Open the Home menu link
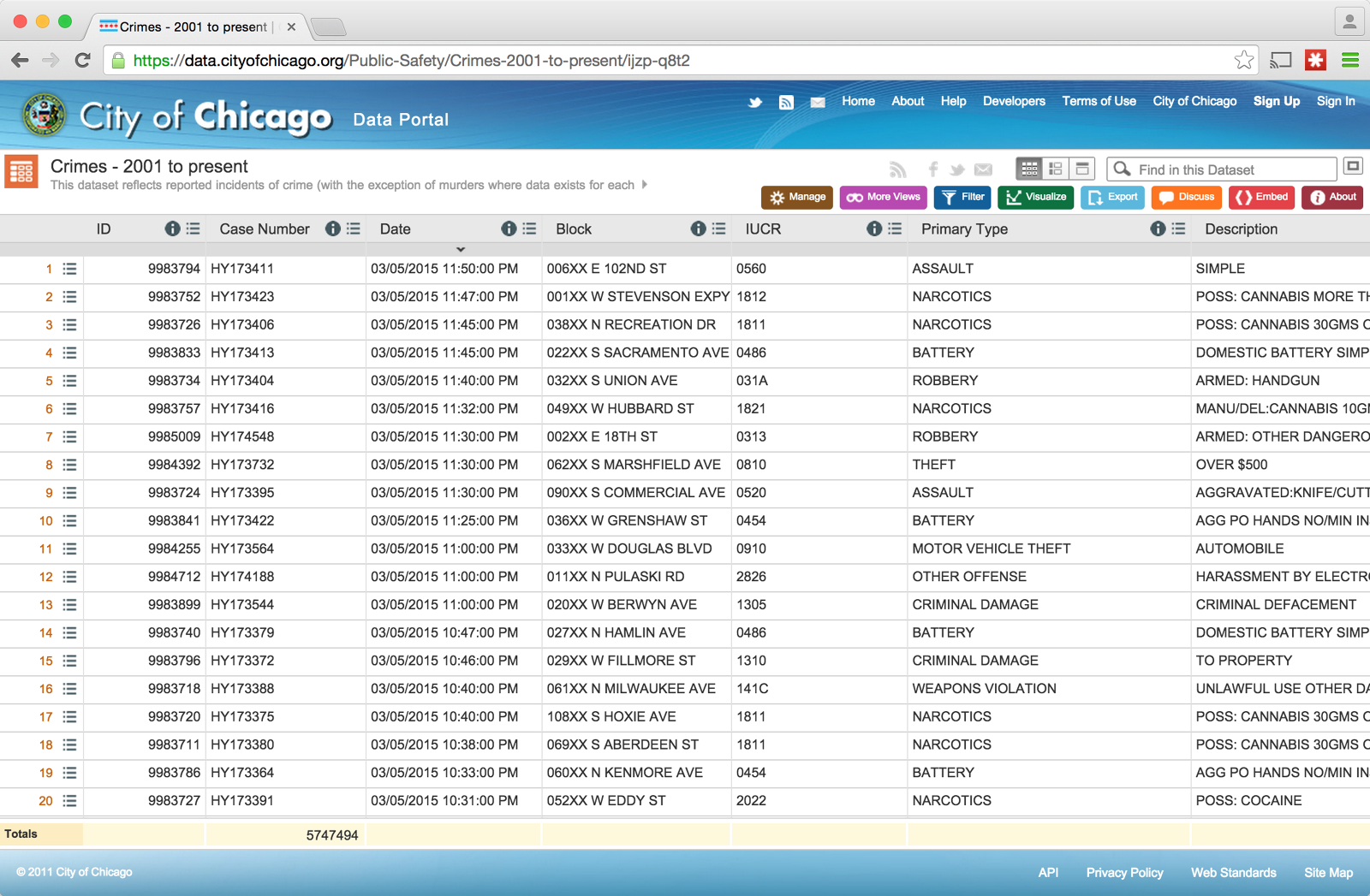Viewport: 1370px width, 896px height. point(858,101)
